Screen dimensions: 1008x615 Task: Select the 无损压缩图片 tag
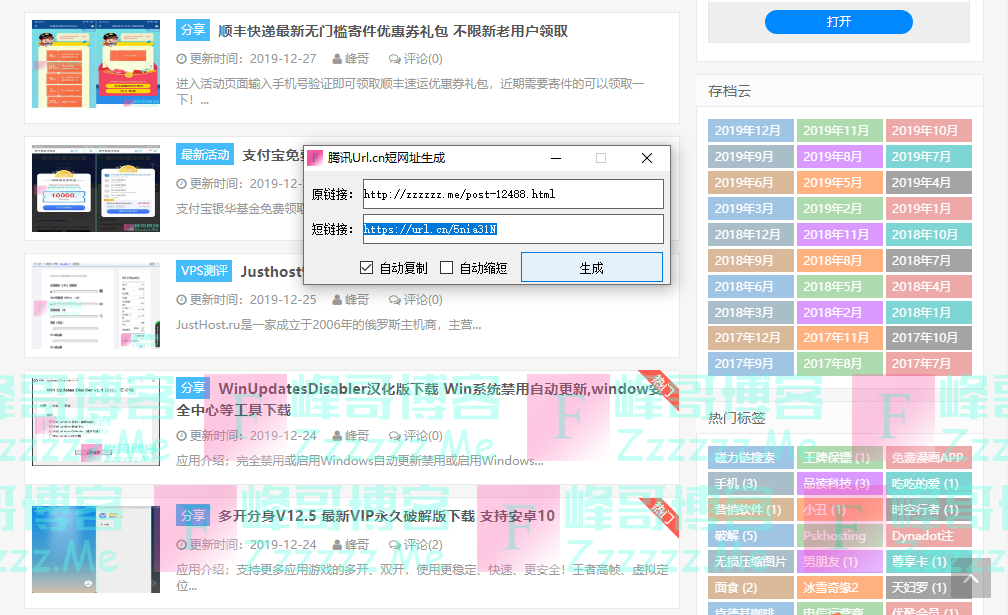(751, 562)
